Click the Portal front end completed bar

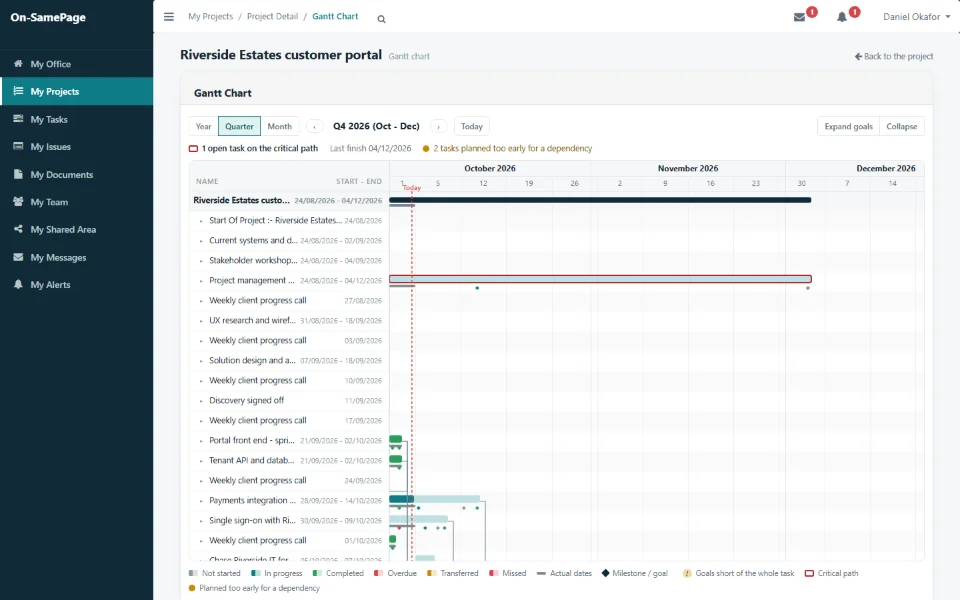tap(396, 439)
